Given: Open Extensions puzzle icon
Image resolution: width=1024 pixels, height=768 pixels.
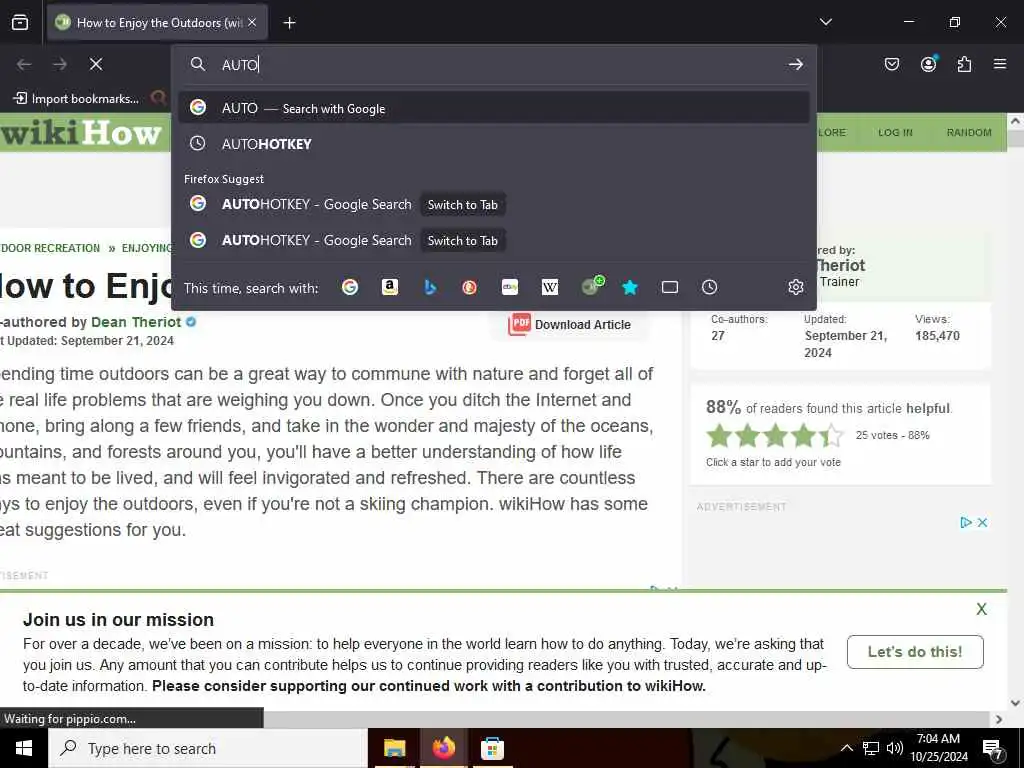Looking at the screenshot, I should point(964,64).
